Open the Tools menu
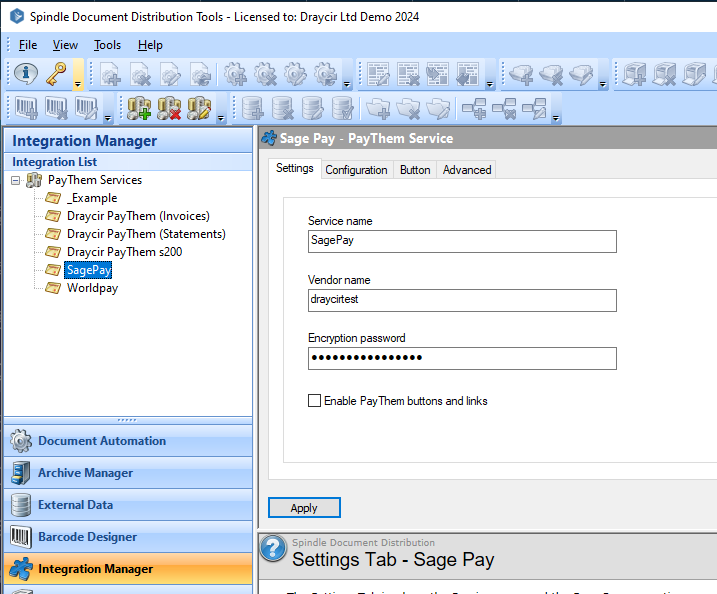This screenshot has height=594, width=717. click(x=107, y=45)
